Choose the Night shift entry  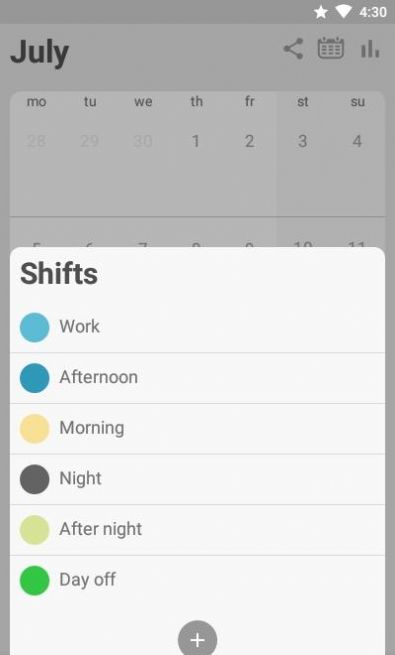[x=198, y=479]
